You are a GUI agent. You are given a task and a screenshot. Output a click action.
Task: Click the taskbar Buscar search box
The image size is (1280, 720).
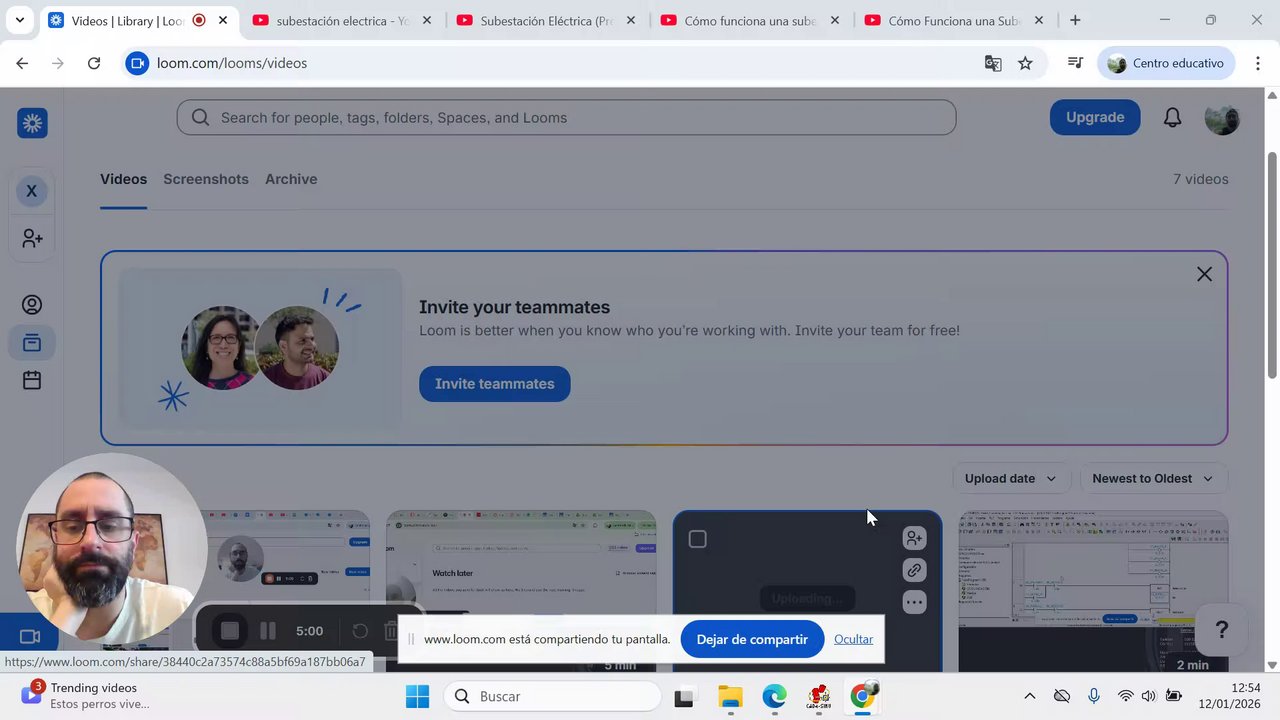[552, 696]
